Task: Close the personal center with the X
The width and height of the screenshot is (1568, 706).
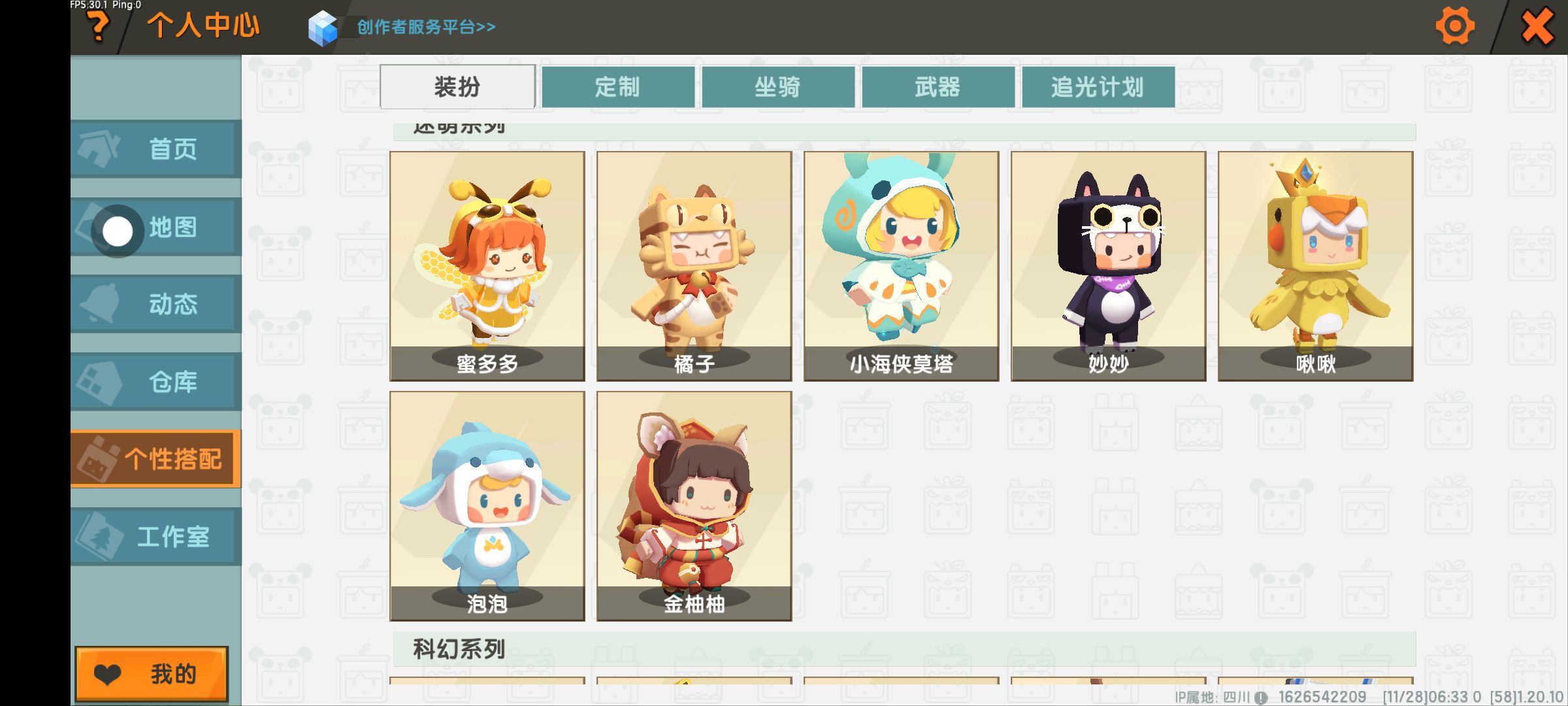Action: (x=1538, y=27)
